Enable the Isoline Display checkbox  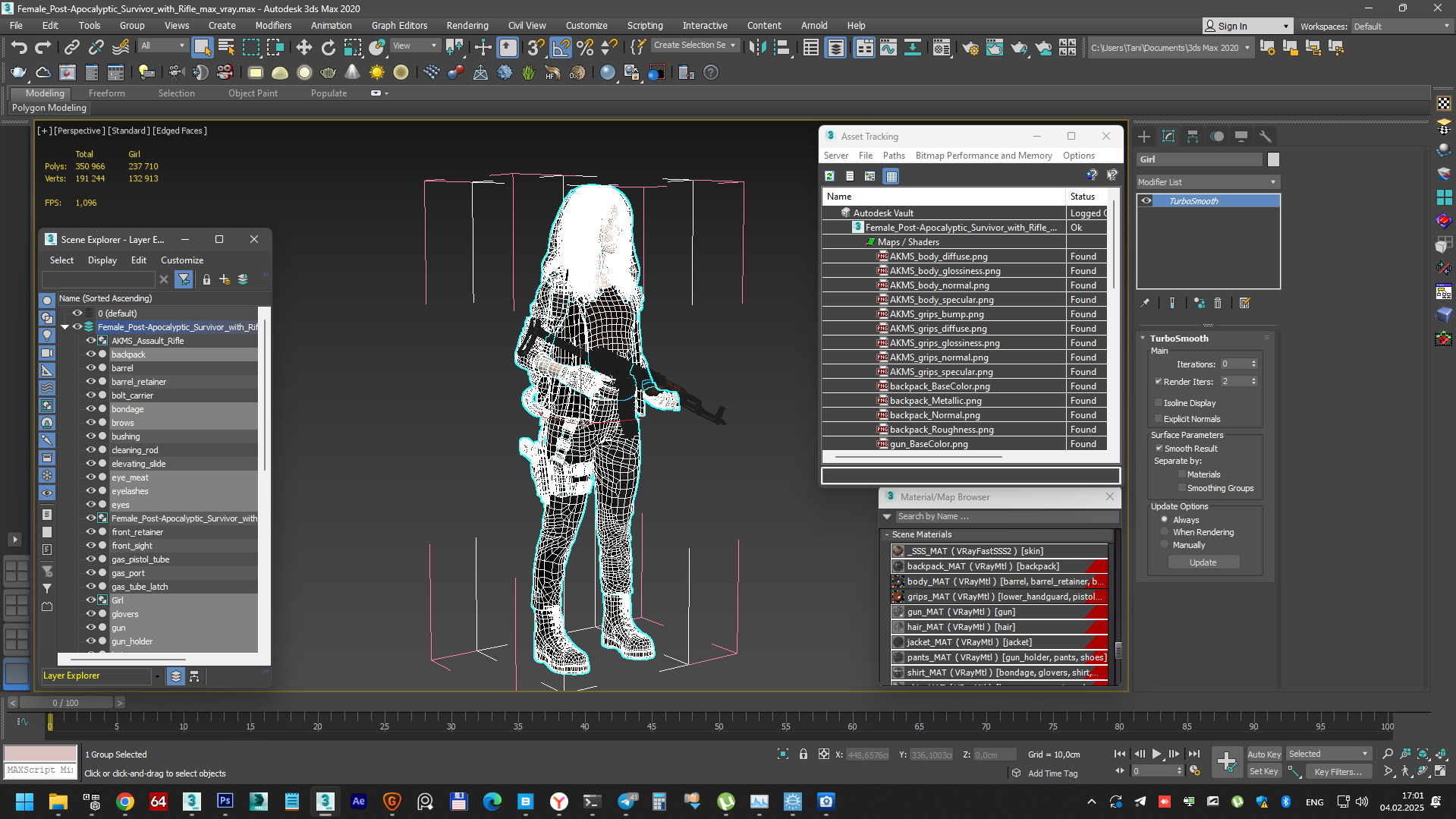tap(1159, 403)
